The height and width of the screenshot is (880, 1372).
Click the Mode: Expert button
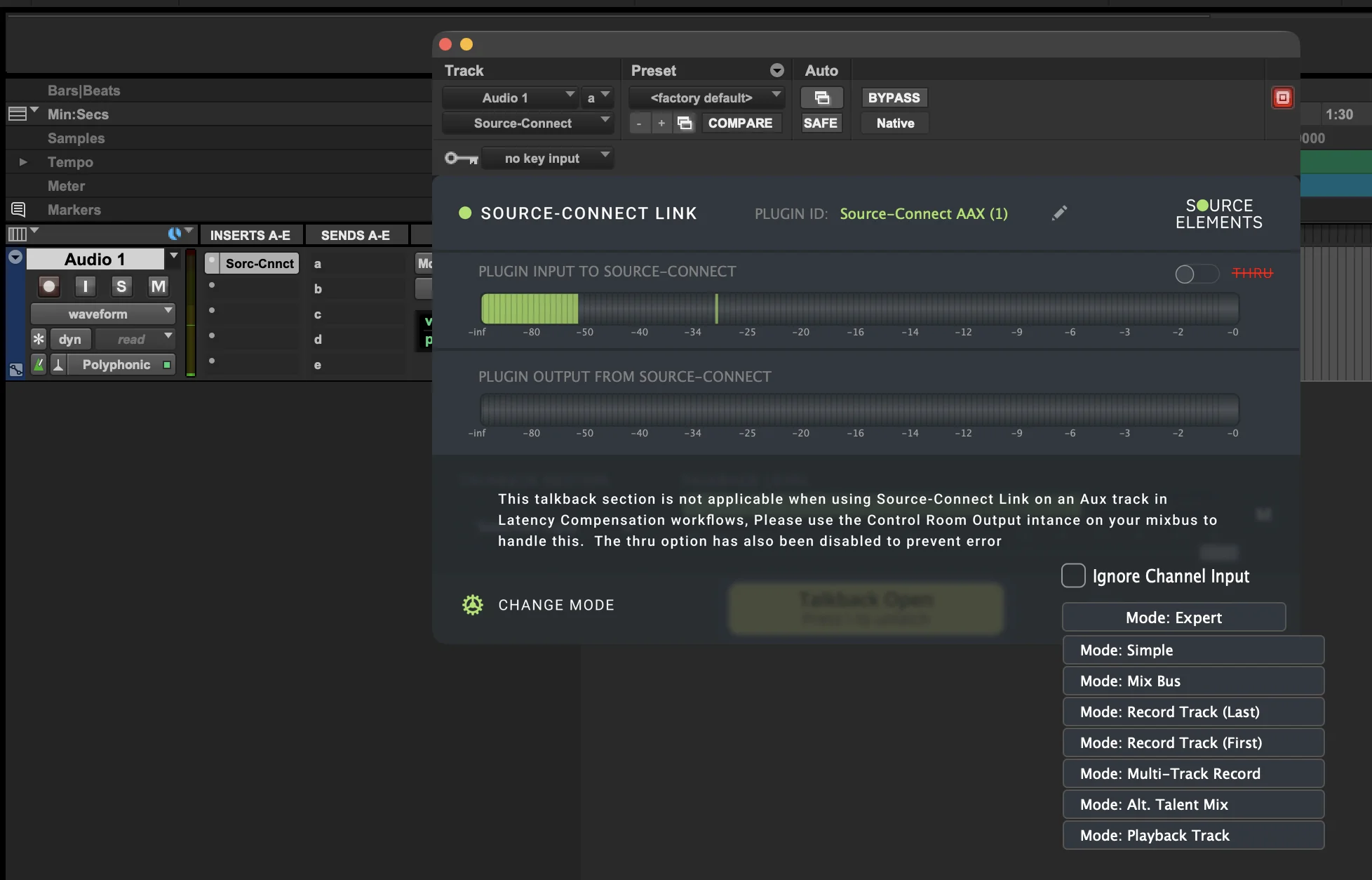tap(1173, 618)
